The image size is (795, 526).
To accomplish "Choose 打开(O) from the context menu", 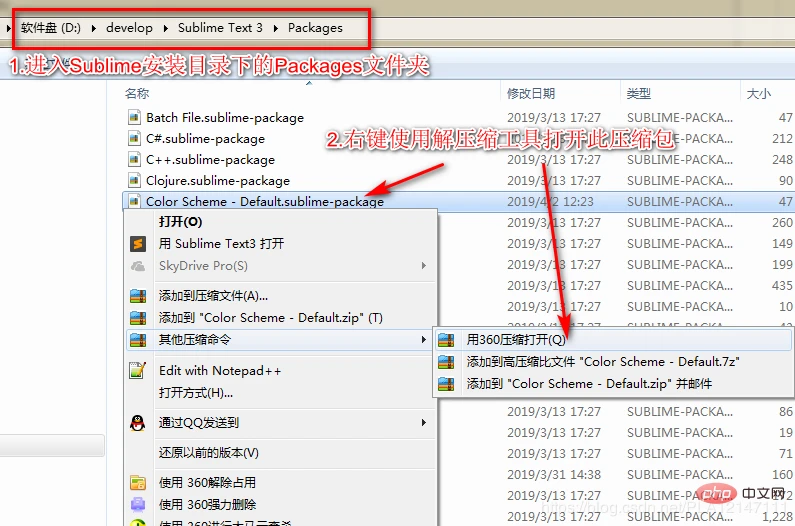I will coord(180,222).
